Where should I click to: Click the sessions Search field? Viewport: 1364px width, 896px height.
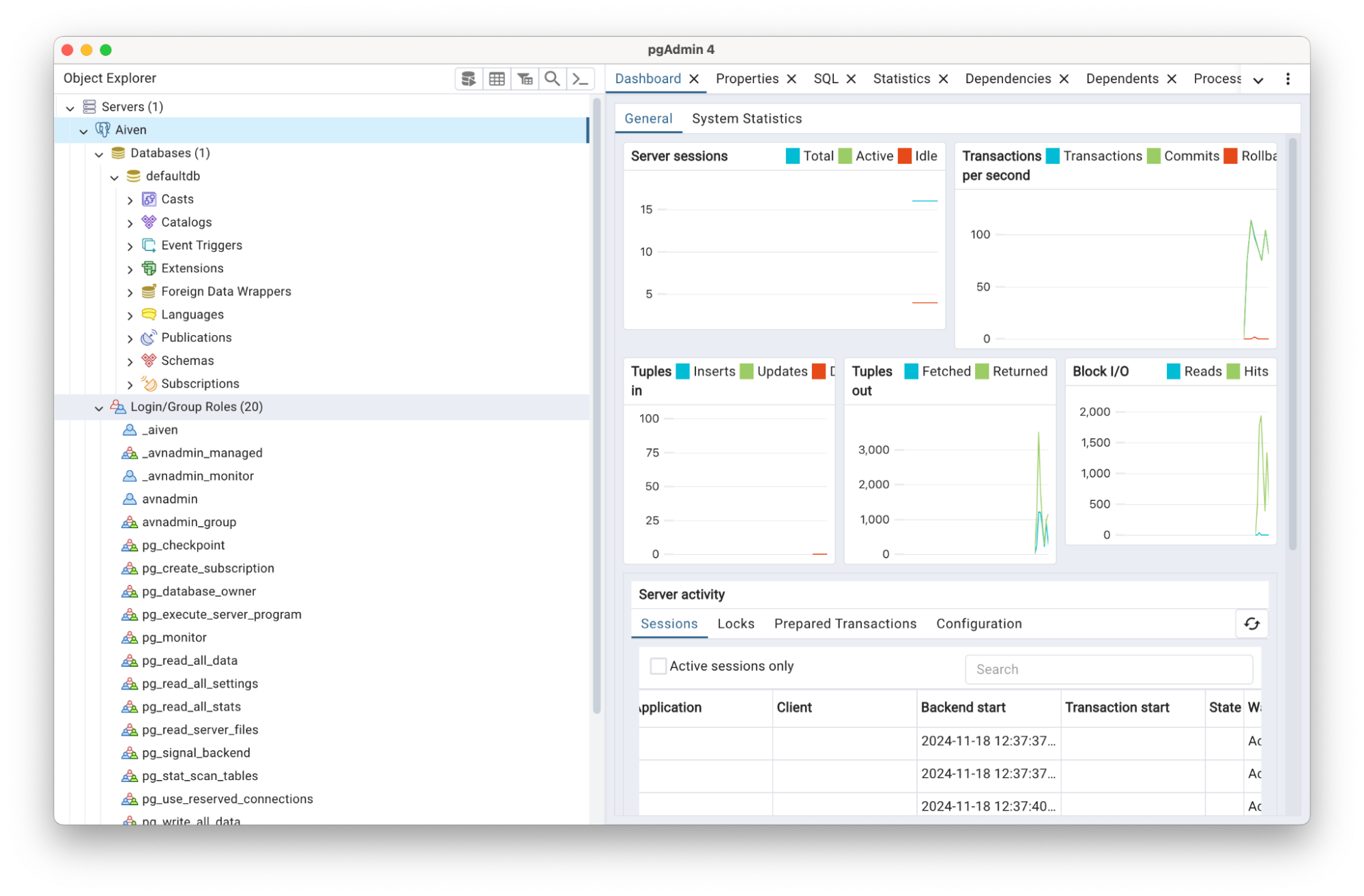(1108, 669)
